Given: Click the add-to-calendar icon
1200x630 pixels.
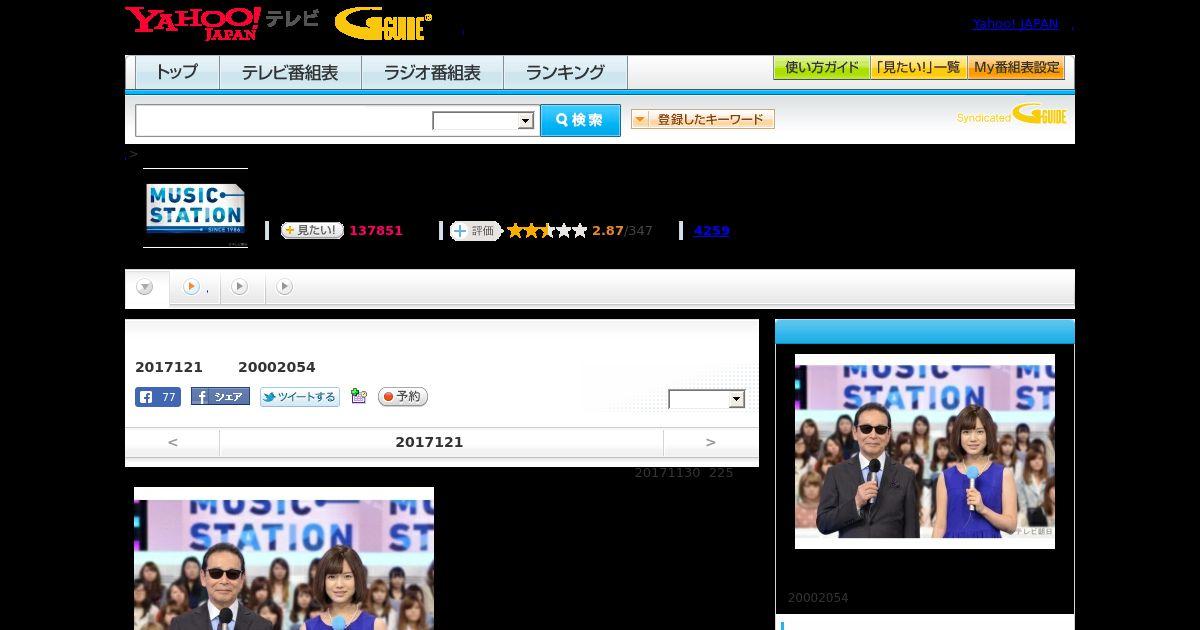Looking at the screenshot, I should (x=359, y=397).
